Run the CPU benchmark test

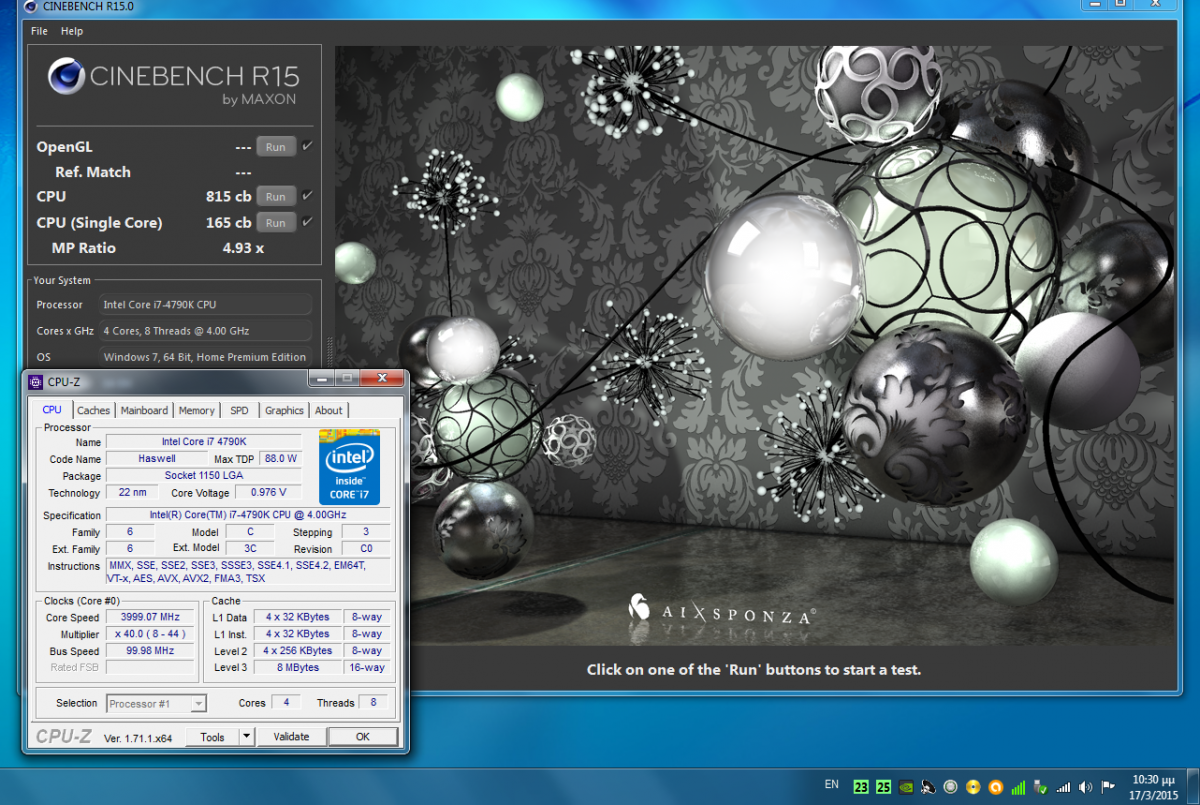click(x=276, y=197)
